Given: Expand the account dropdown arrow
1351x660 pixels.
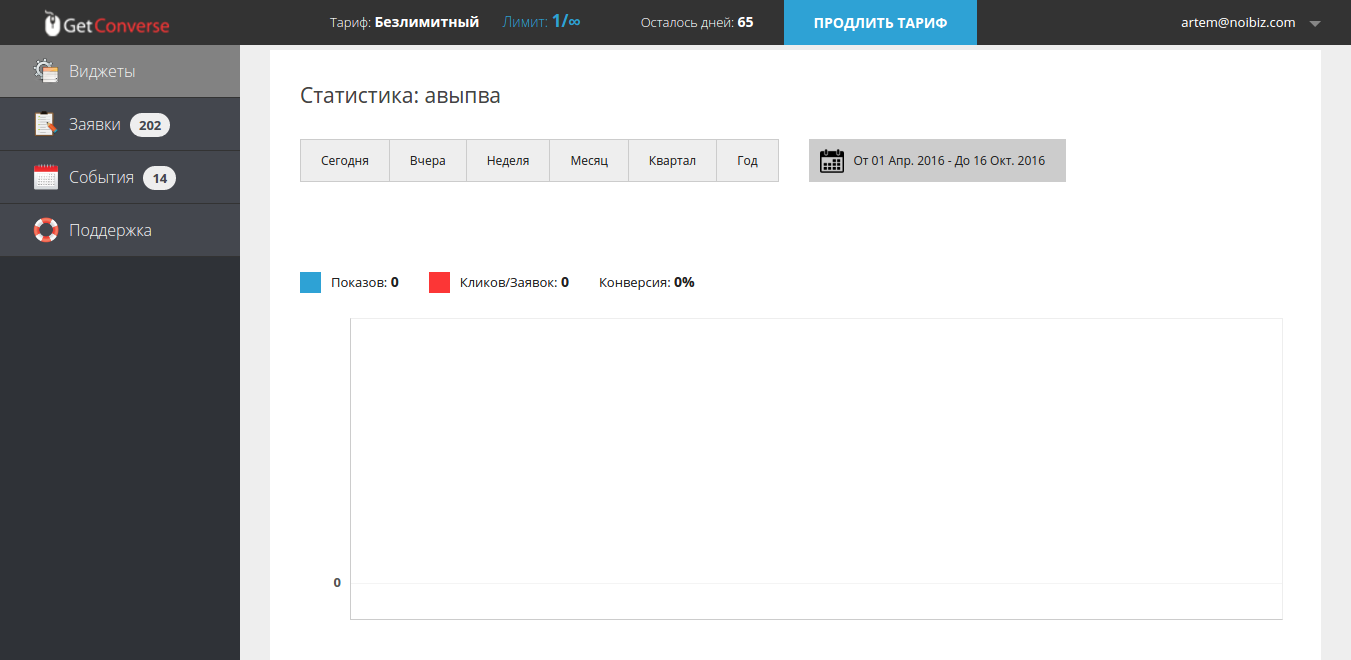Looking at the screenshot, I should click(1315, 23).
